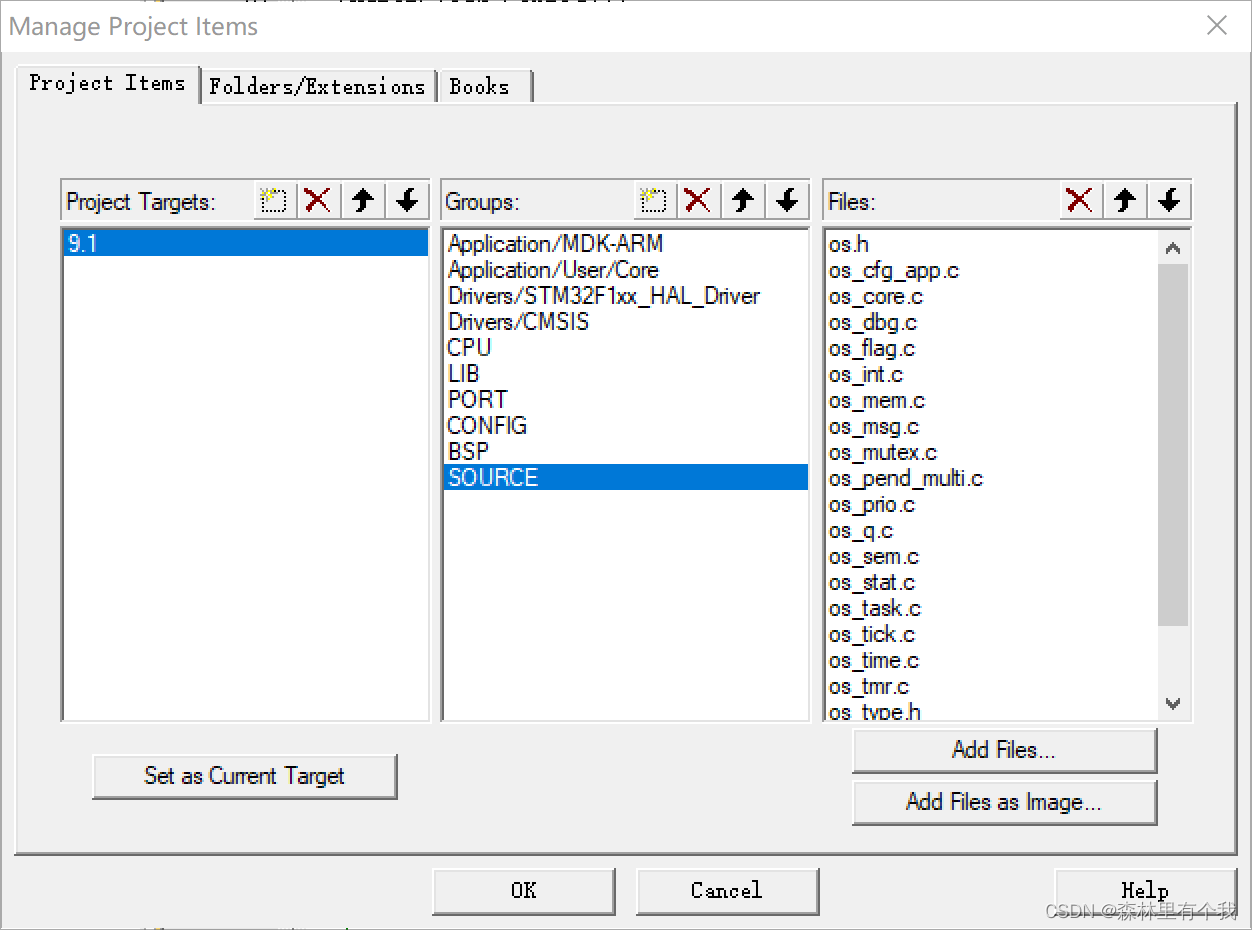
Task: Move project target up
Action: pyautogui.click(x=363, y=200)
